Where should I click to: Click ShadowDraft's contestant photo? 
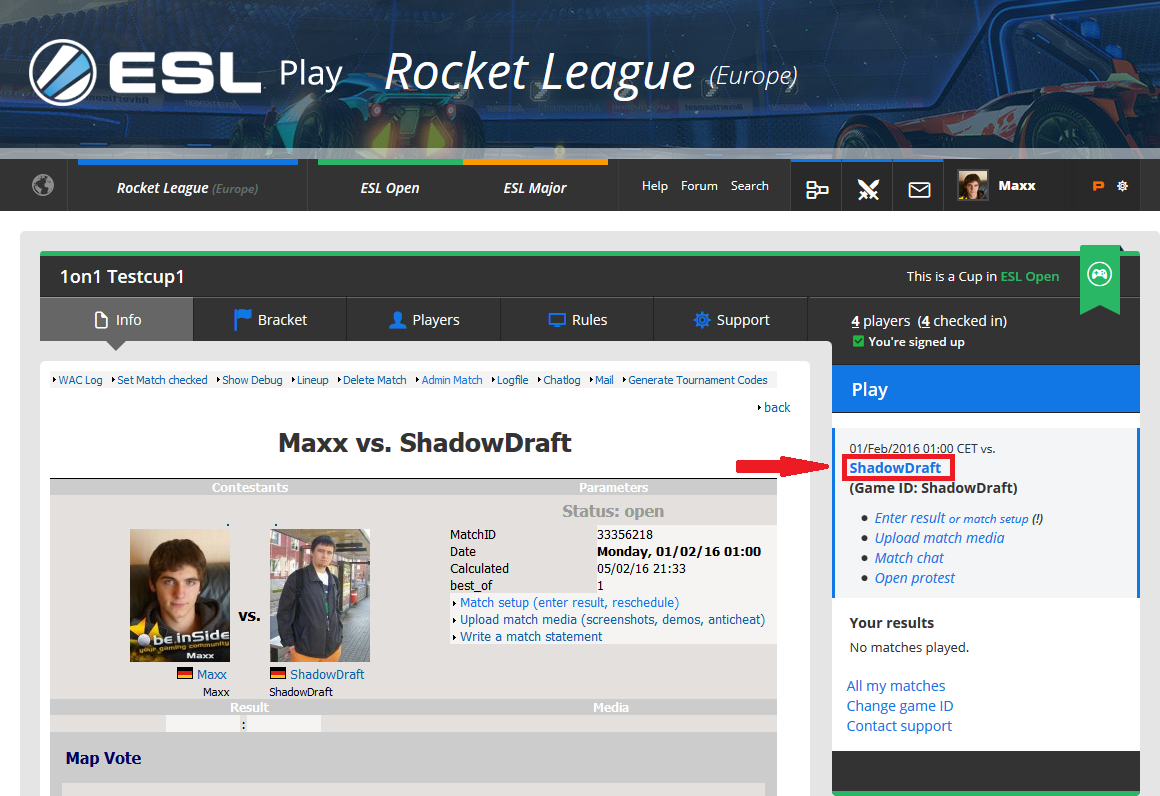pos(320,596)
